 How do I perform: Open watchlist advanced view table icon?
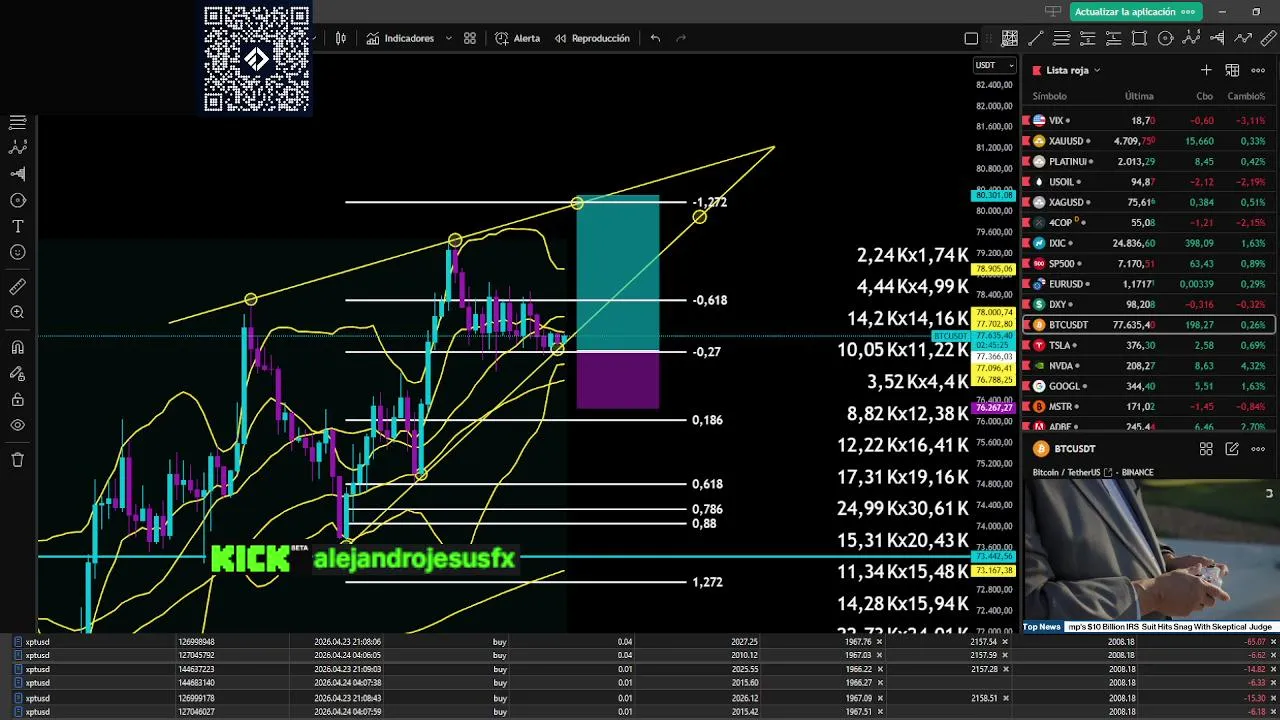tap(1232, 70)
